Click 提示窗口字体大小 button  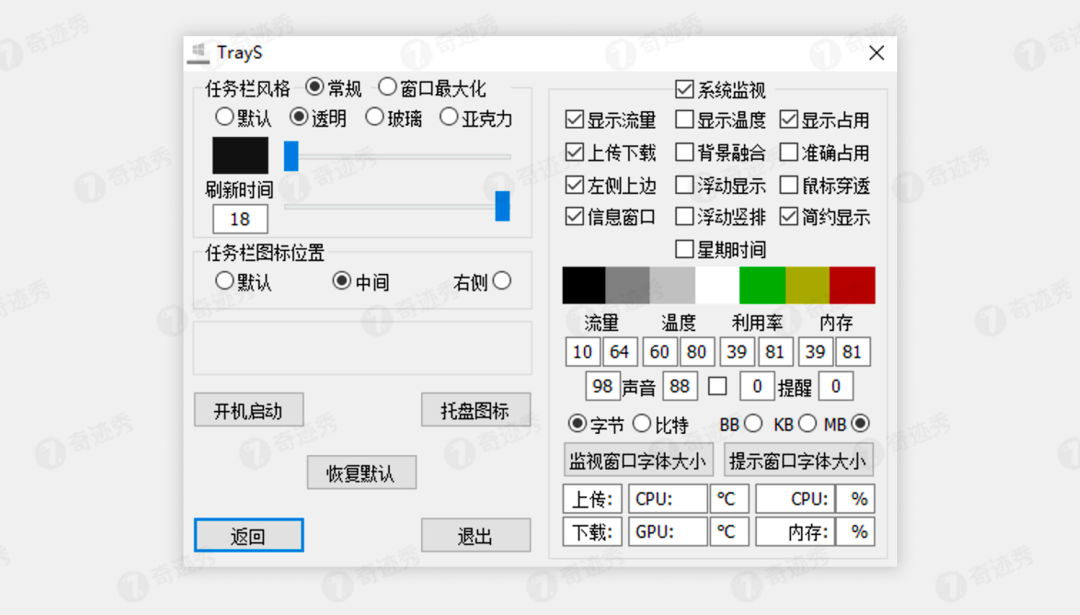(799, 460)
